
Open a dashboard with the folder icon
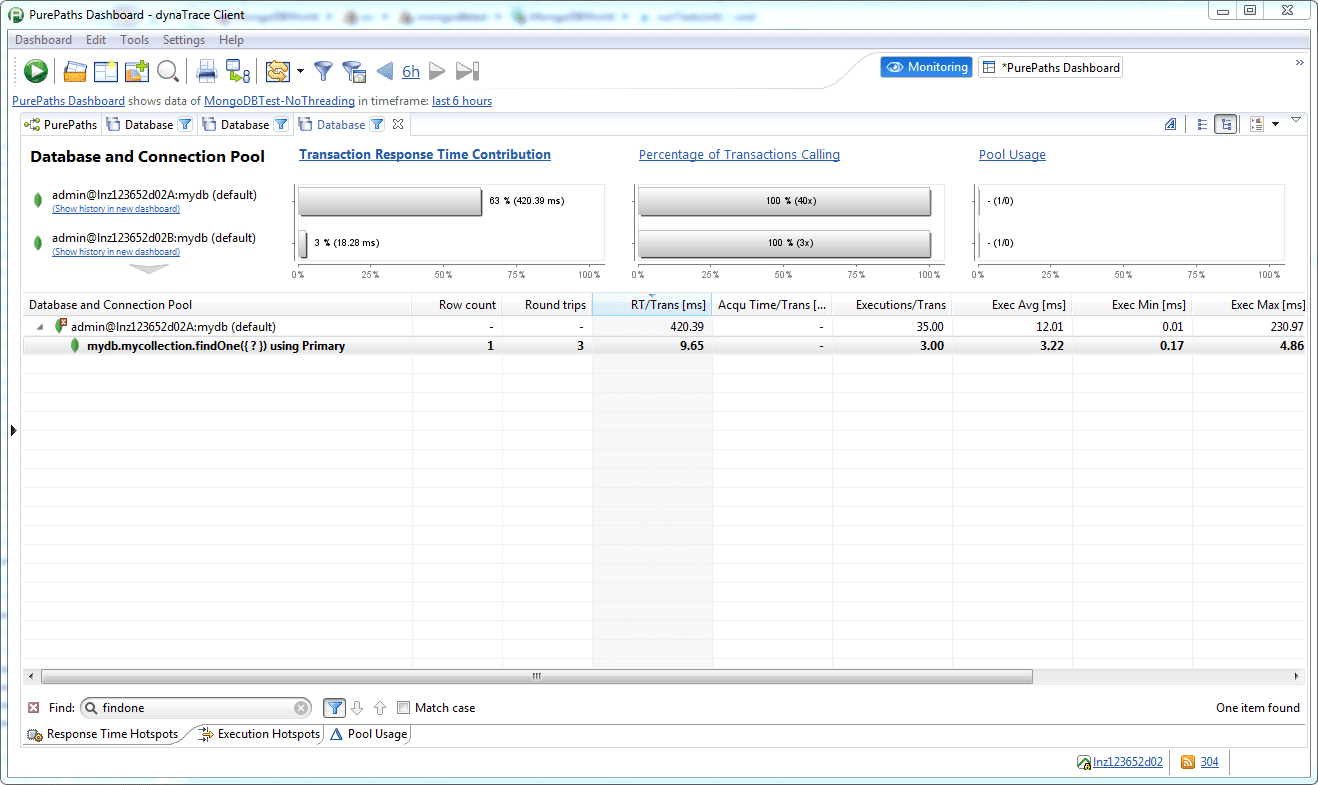coord(75,71)
